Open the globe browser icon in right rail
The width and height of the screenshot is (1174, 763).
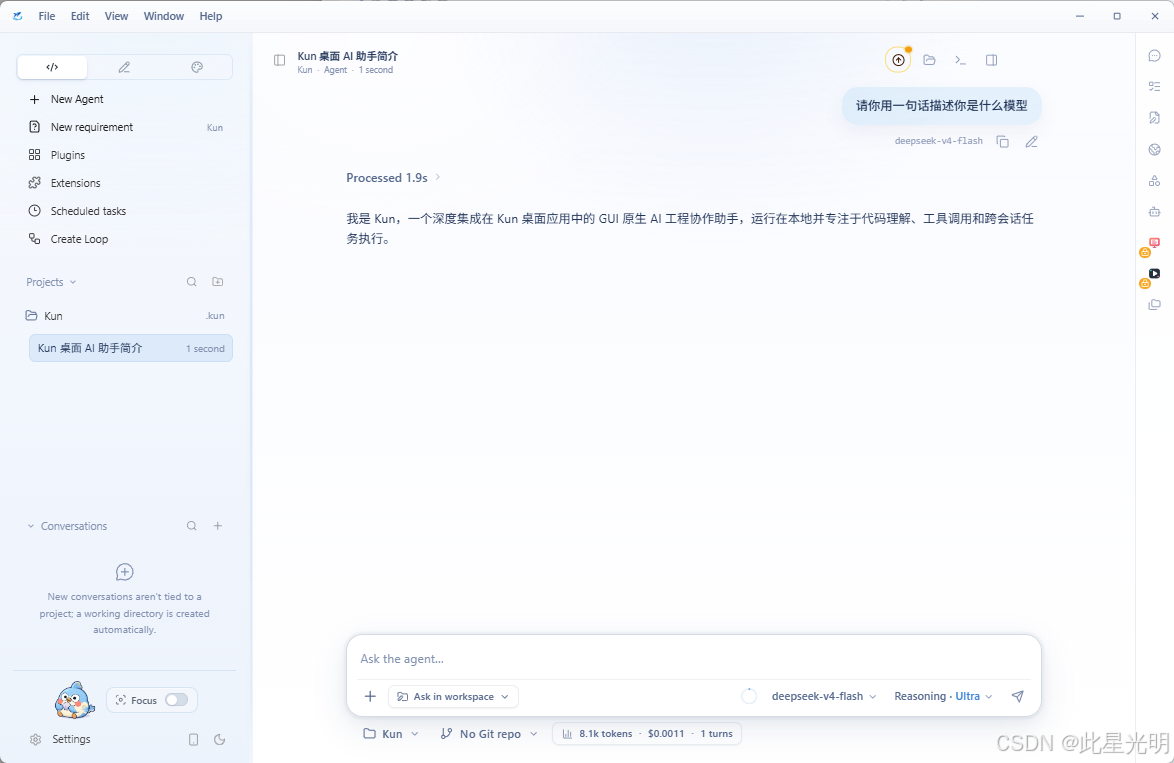coord(1155,150)
